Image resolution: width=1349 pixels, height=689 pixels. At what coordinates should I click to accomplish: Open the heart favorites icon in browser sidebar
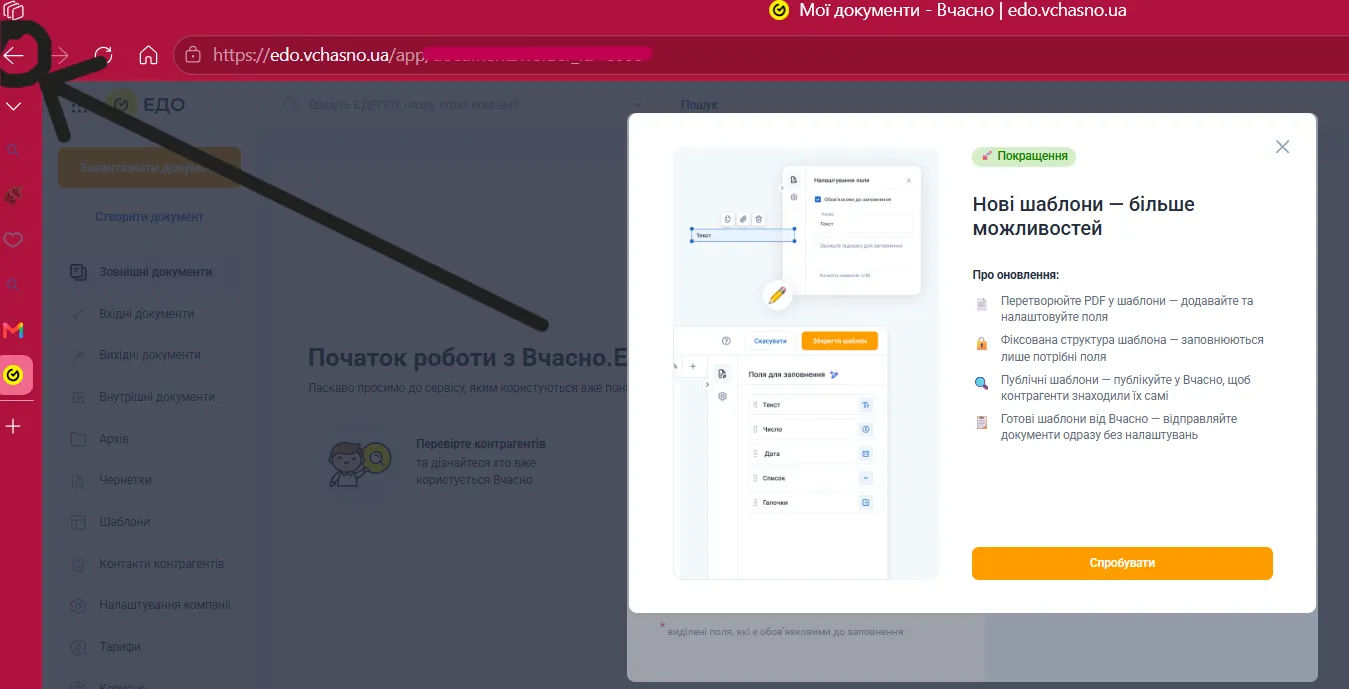point(14,240)
